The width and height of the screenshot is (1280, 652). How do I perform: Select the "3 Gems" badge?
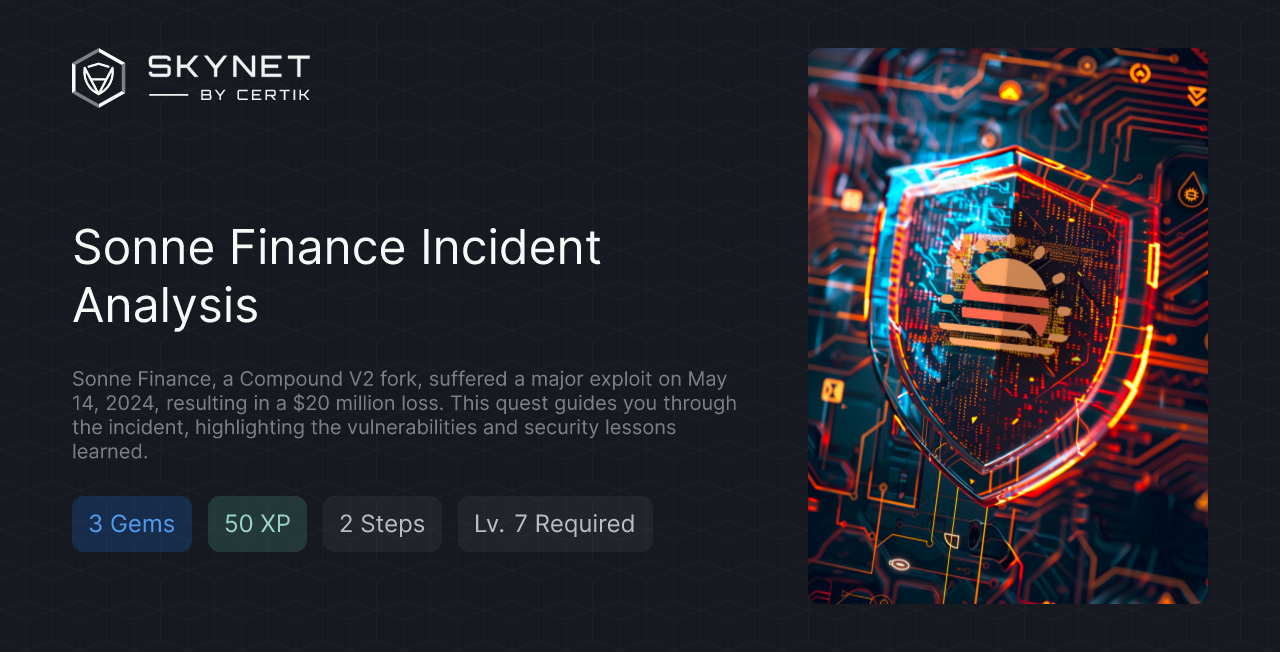[132, 524]
